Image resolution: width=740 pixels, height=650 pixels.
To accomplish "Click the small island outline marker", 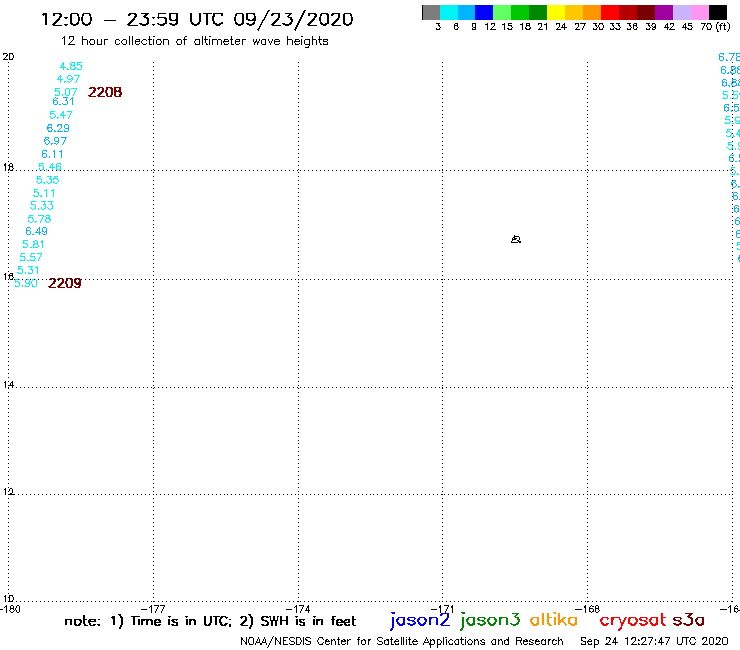I will (516, 239).
